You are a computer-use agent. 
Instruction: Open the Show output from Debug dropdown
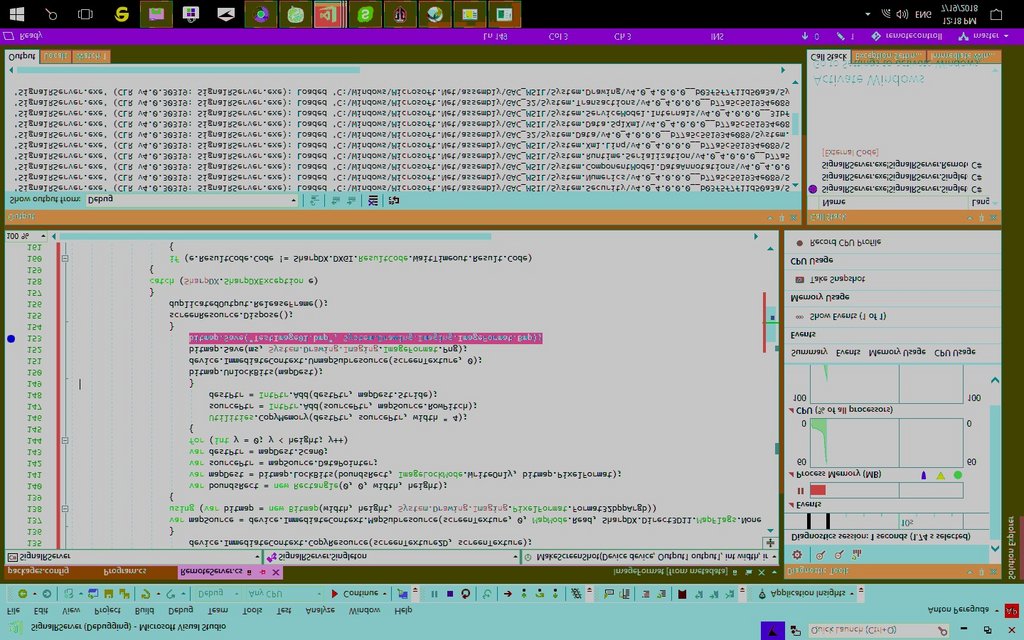[192, 200]
